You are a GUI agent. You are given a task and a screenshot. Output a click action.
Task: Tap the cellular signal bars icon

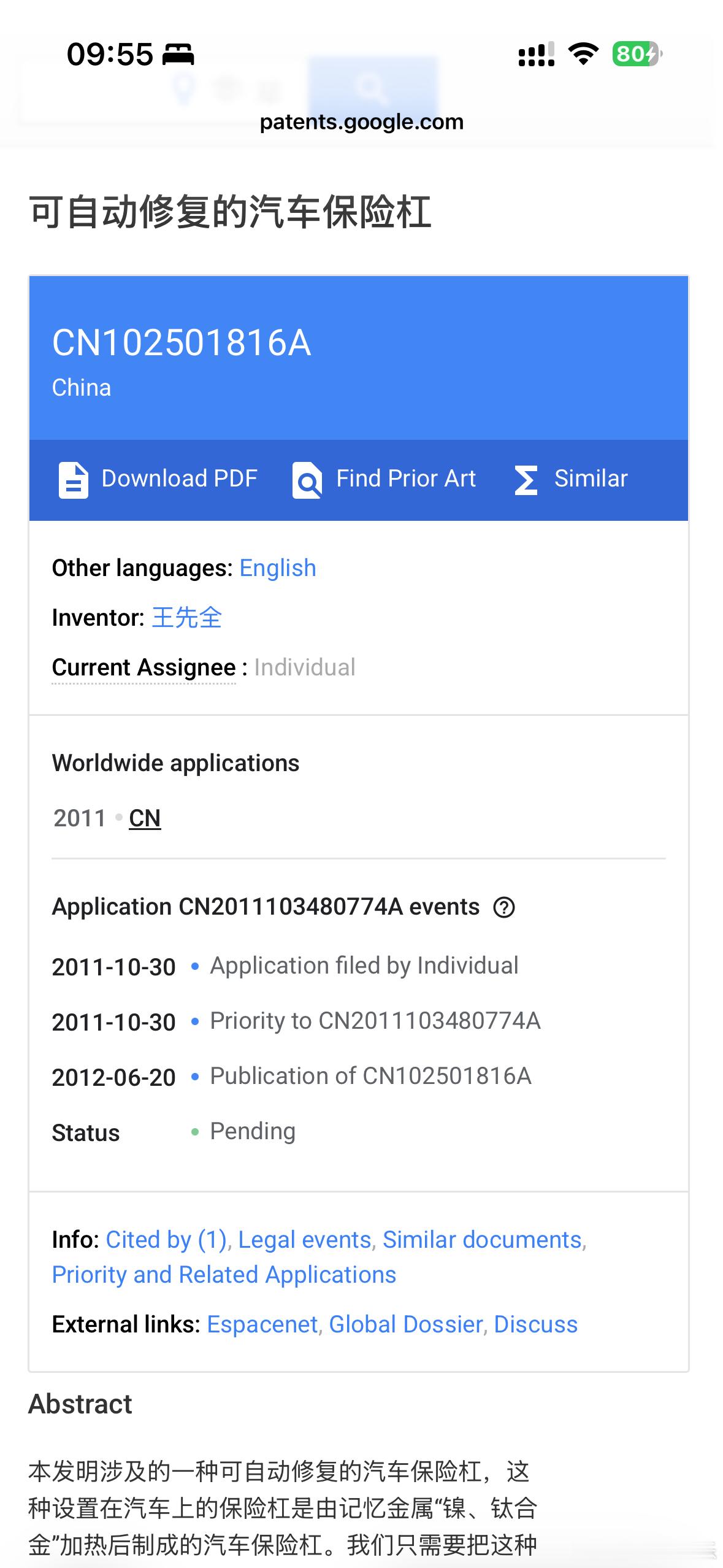tap(537, 54)
